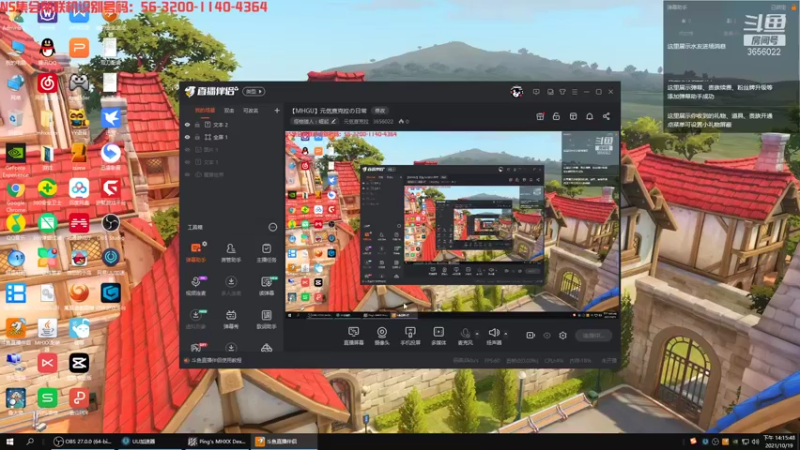Open the 弹幕助手 danmaku assistant tool
The image size is (800, 450).
(x=196, y=253)
